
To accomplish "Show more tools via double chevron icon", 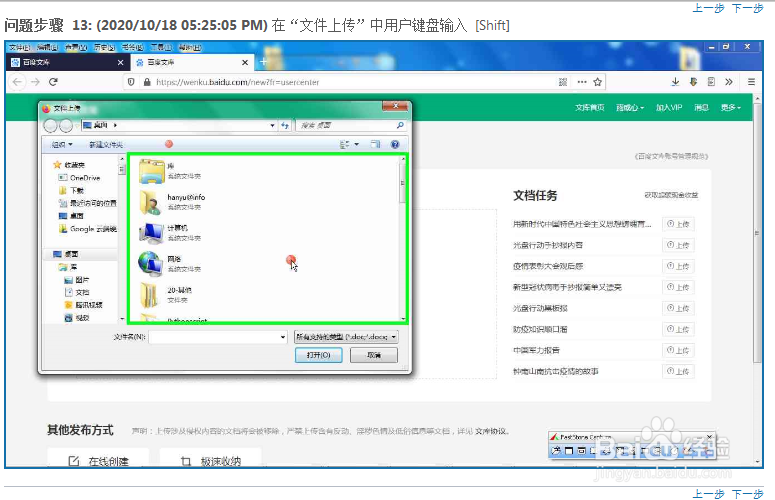I will click(729, 82).
